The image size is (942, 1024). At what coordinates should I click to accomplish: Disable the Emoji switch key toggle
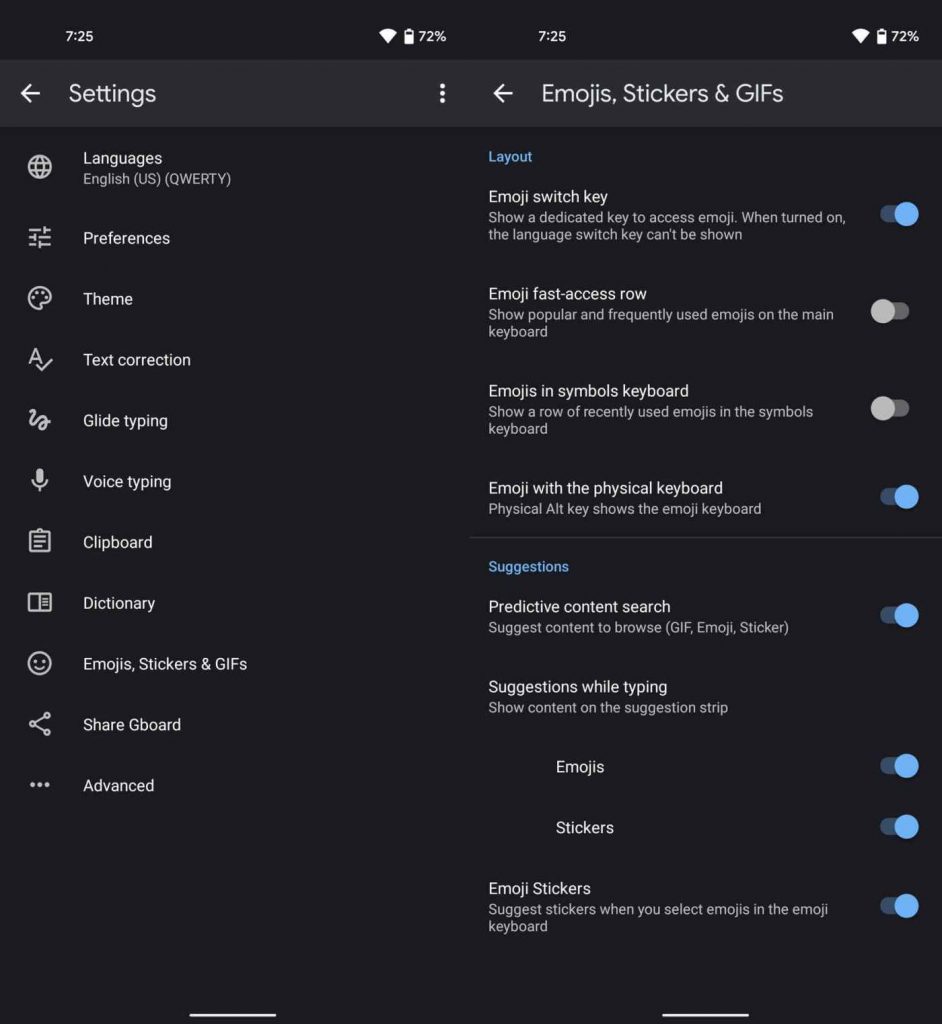click(898, 214)
